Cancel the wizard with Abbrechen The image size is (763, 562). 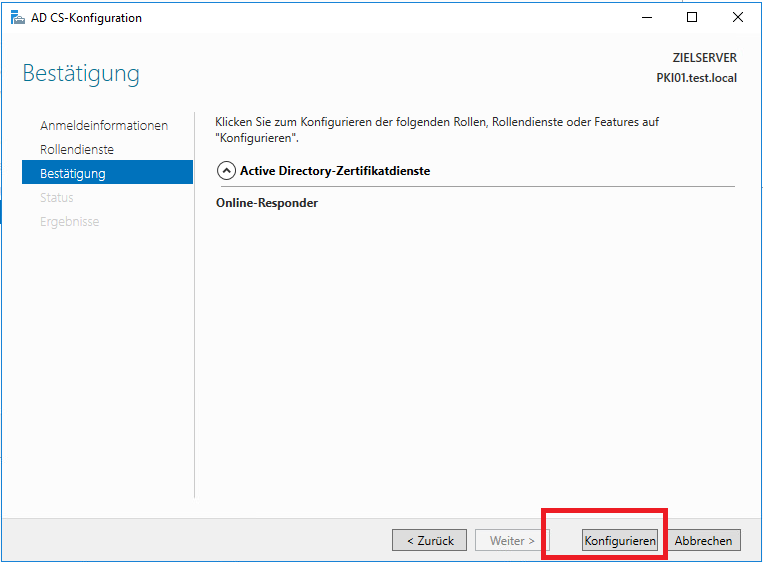[x=704, y=541]
